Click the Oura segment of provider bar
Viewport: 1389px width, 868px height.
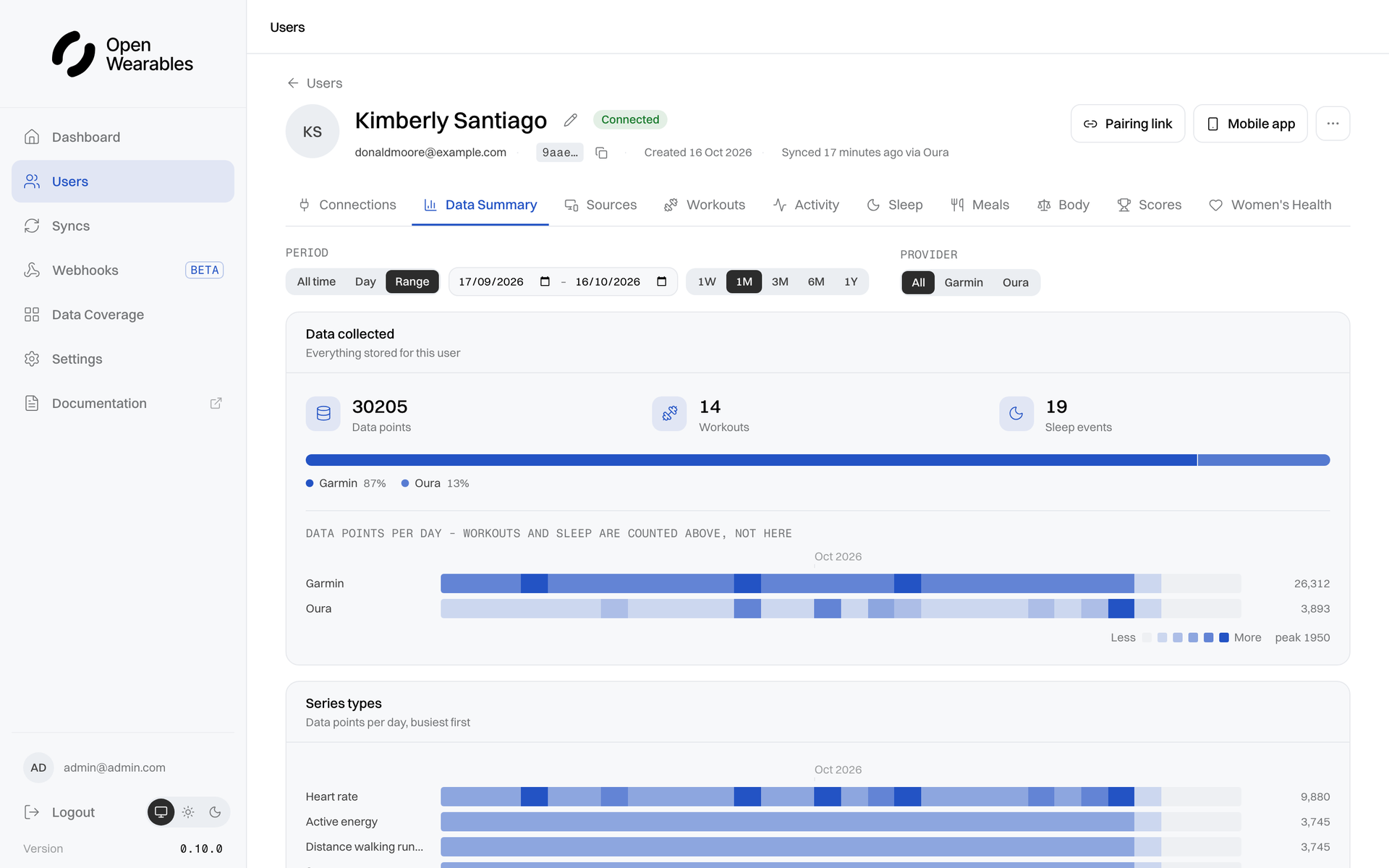click(x=1263, y=460)
